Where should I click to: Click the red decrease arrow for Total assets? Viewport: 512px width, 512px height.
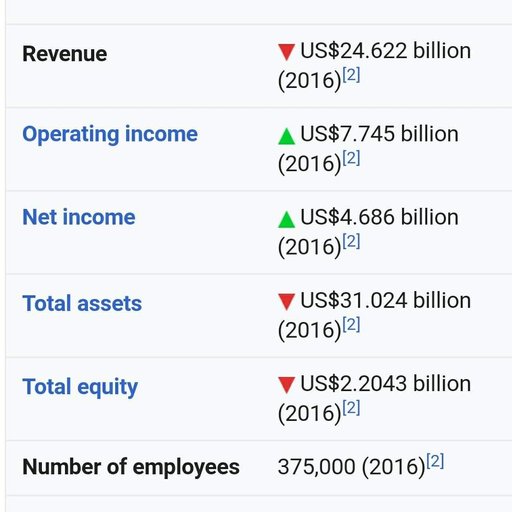tap(286, 302)
